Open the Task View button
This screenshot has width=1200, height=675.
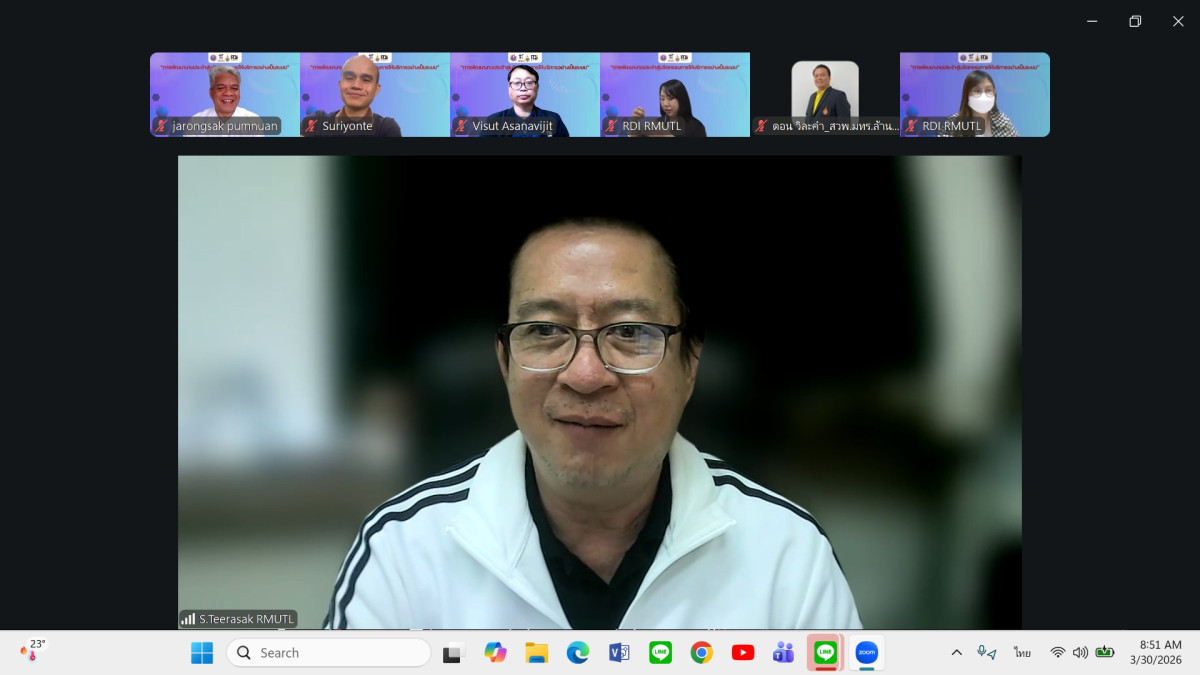click(x=454, y=653)
